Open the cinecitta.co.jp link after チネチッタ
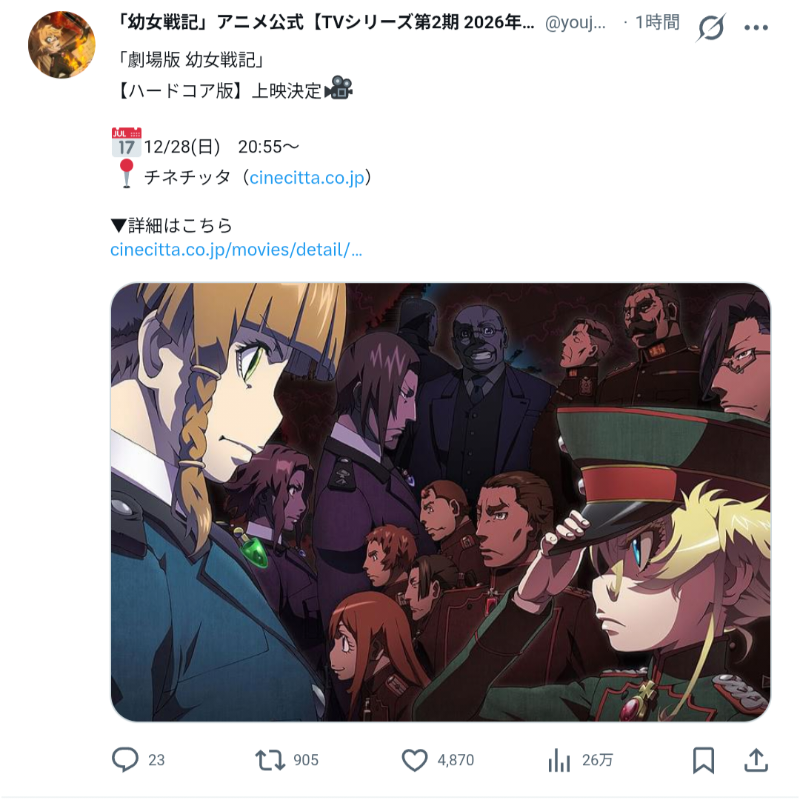The height and width of the screenshot is (800, 800). 307,178
